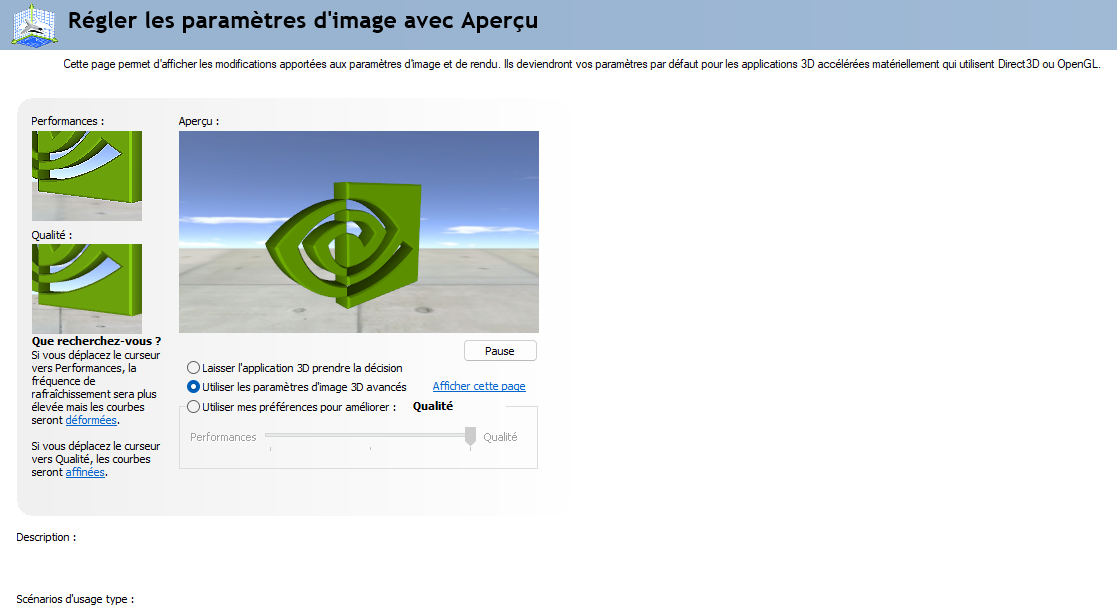Click the Performances preview thumbnail
This screenshot has height=616, width=1117.
tap(87, 175)
